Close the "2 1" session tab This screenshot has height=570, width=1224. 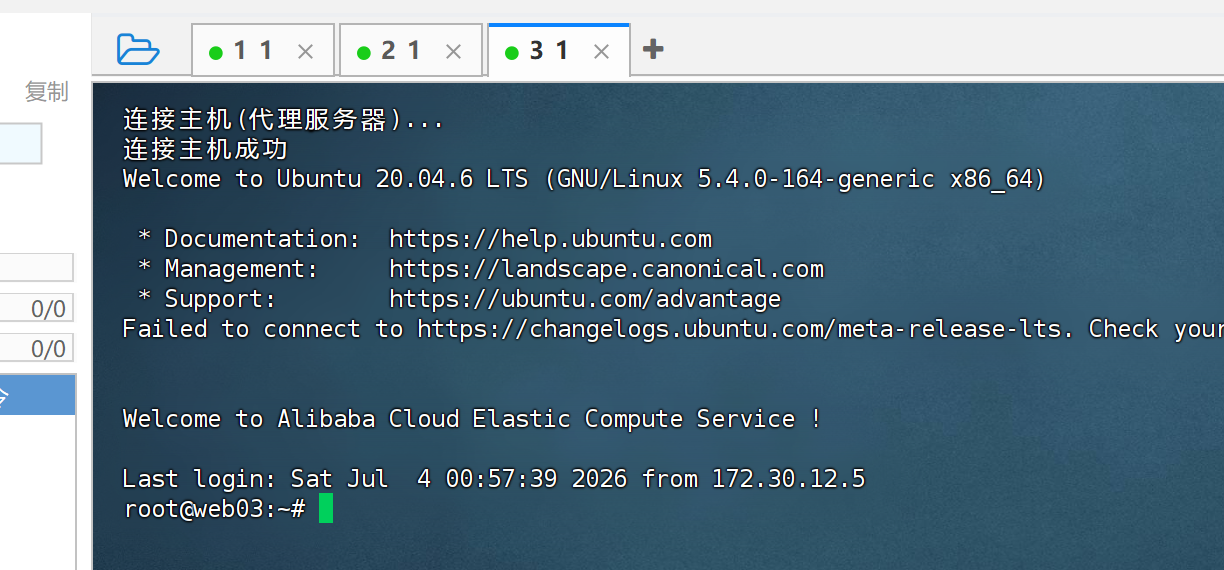(454, 52)
